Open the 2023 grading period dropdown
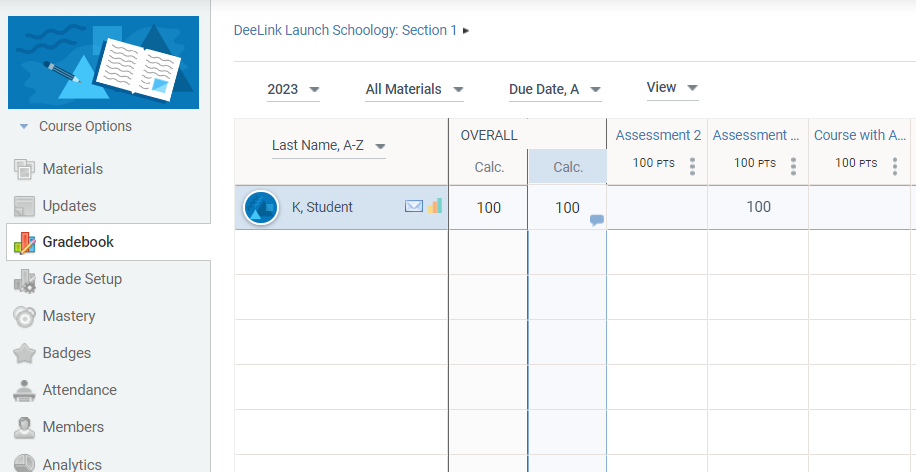Image resolution: width=916 pixels, height=472 pixels. [x=293, y=90]
